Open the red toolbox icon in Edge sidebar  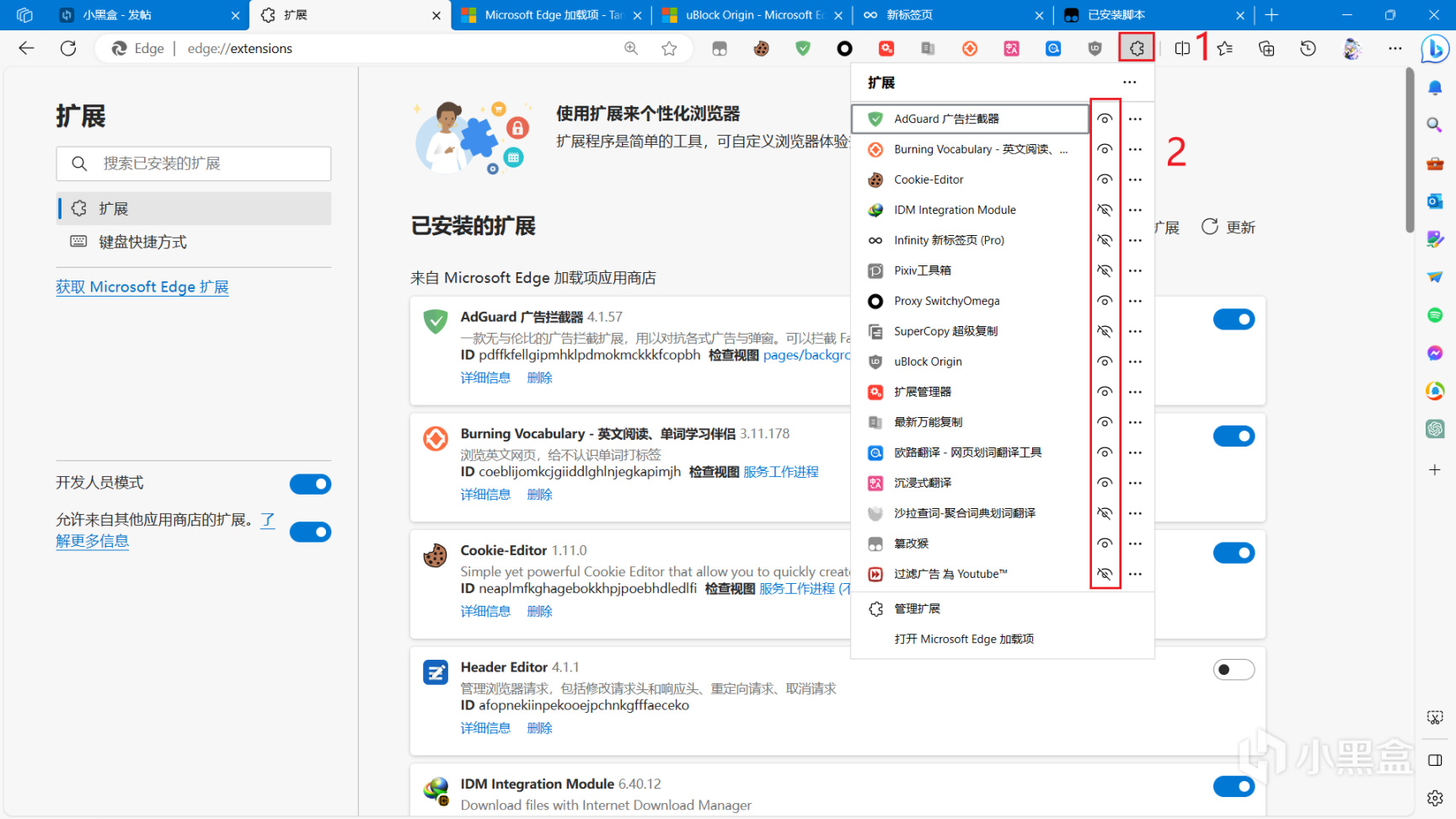tap(1435, 163)
